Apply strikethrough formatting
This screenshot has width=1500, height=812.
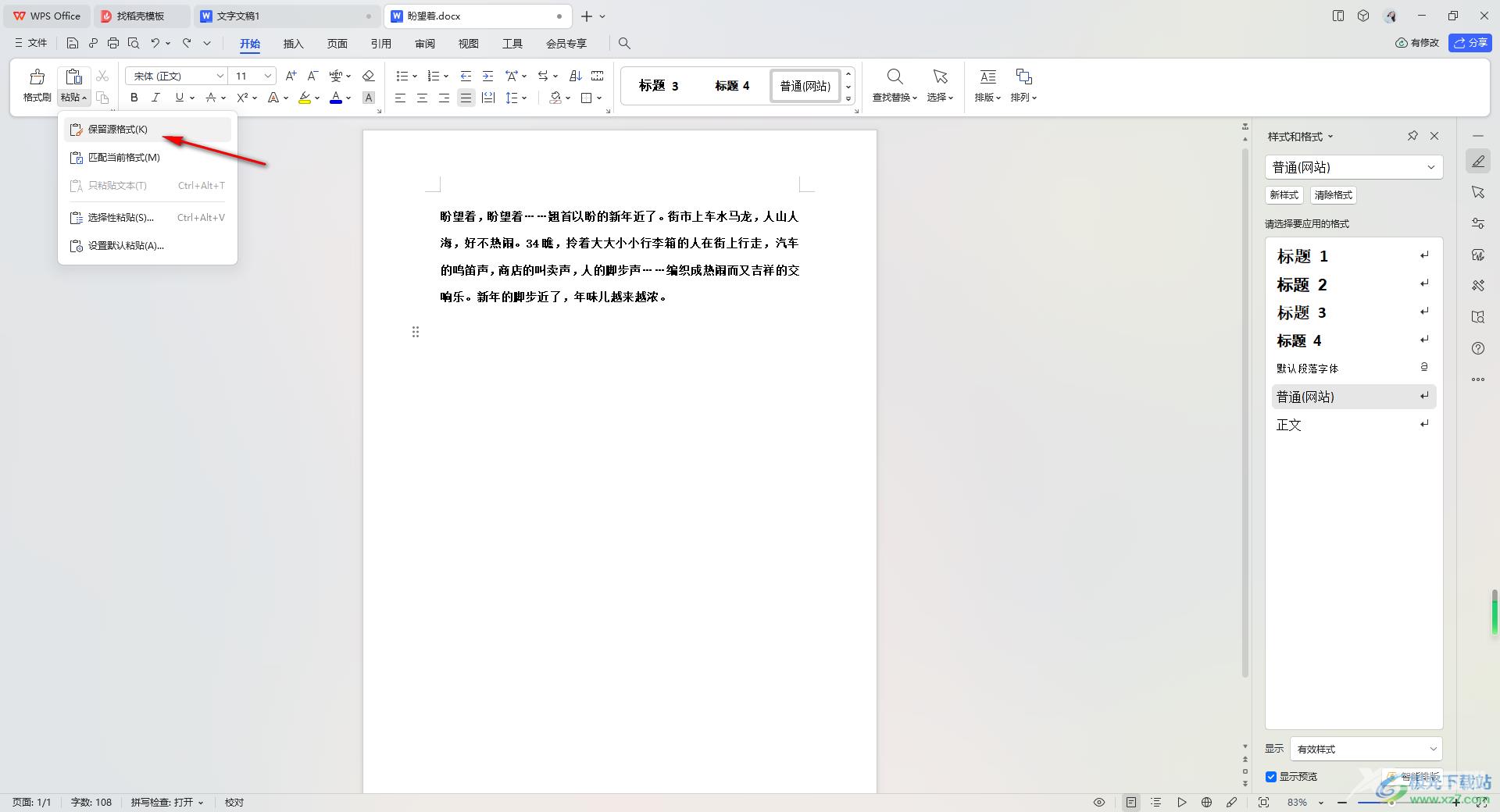(x=211, y=98)
